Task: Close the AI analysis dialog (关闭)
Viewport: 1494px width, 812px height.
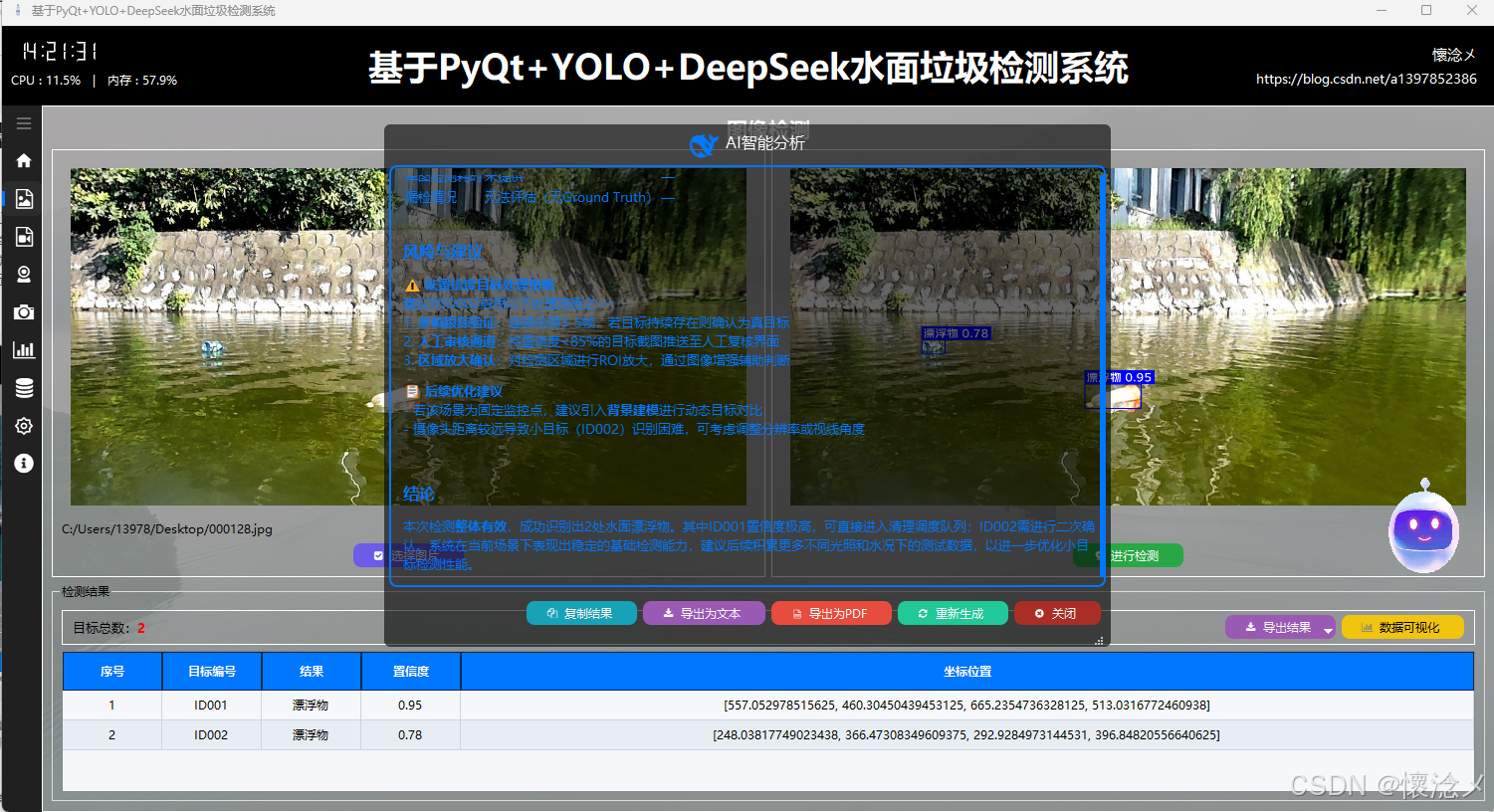Action: coord(1057,613)
